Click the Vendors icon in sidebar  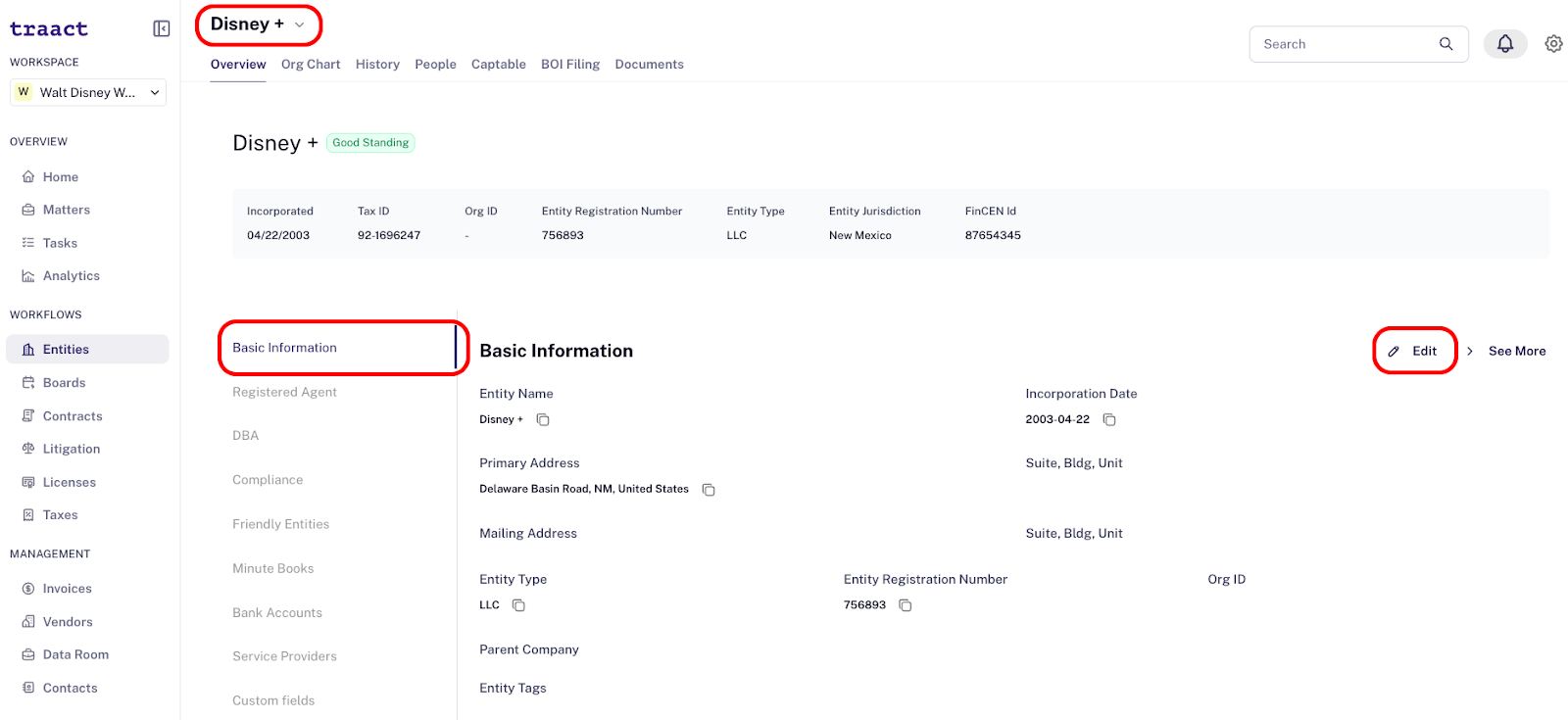coord(28,622)
